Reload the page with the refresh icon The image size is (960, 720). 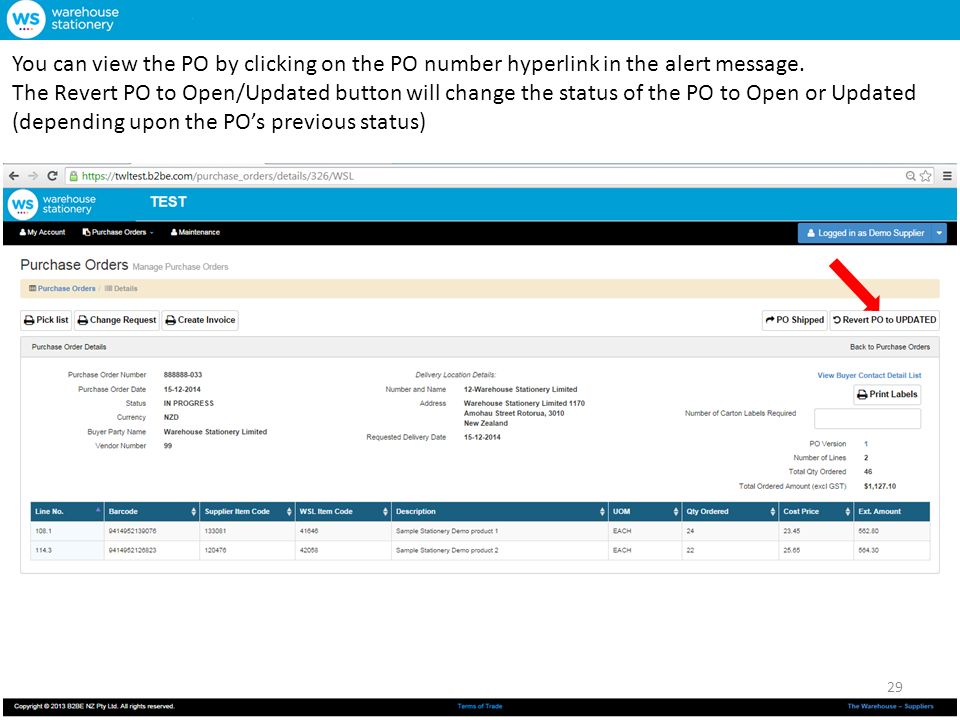coord(53,176)
